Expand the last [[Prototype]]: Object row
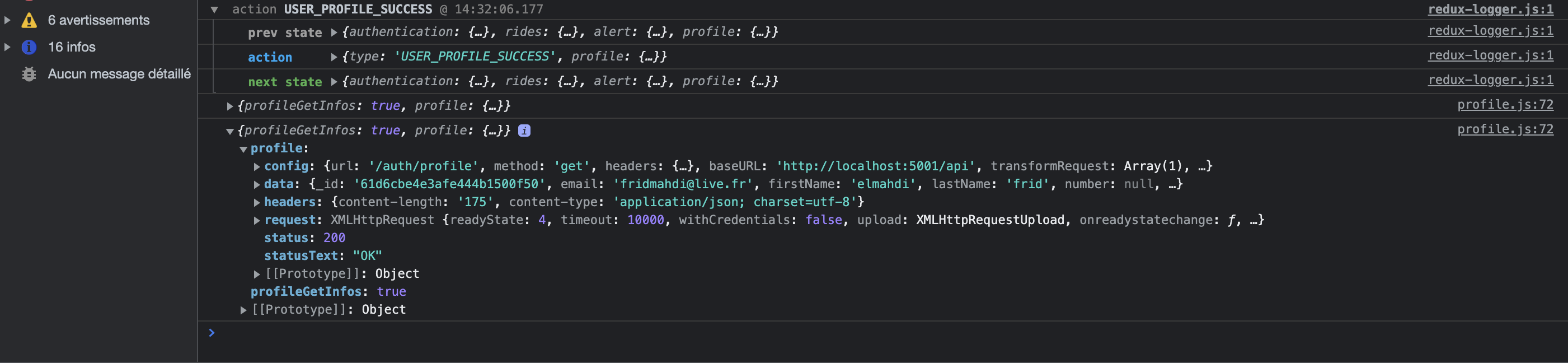Viewport: 1568px width, 363px height. pyautogui.click(x=243, y=310)
